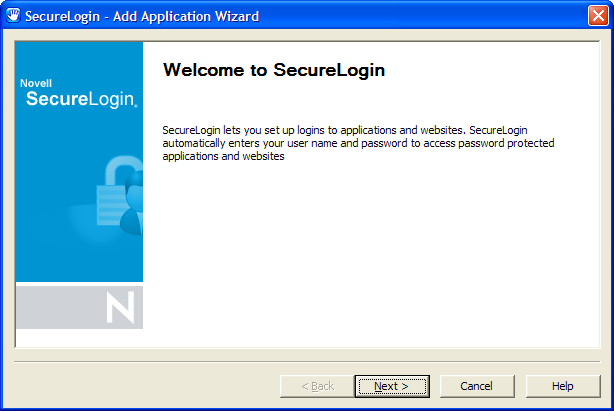614x411 pixels.
Task: Click the separator line above the buttons
Action: point(307,362)
